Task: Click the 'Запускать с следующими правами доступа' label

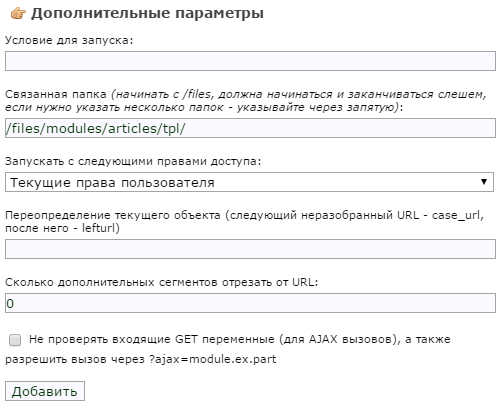Action: (x=133, y=161)
